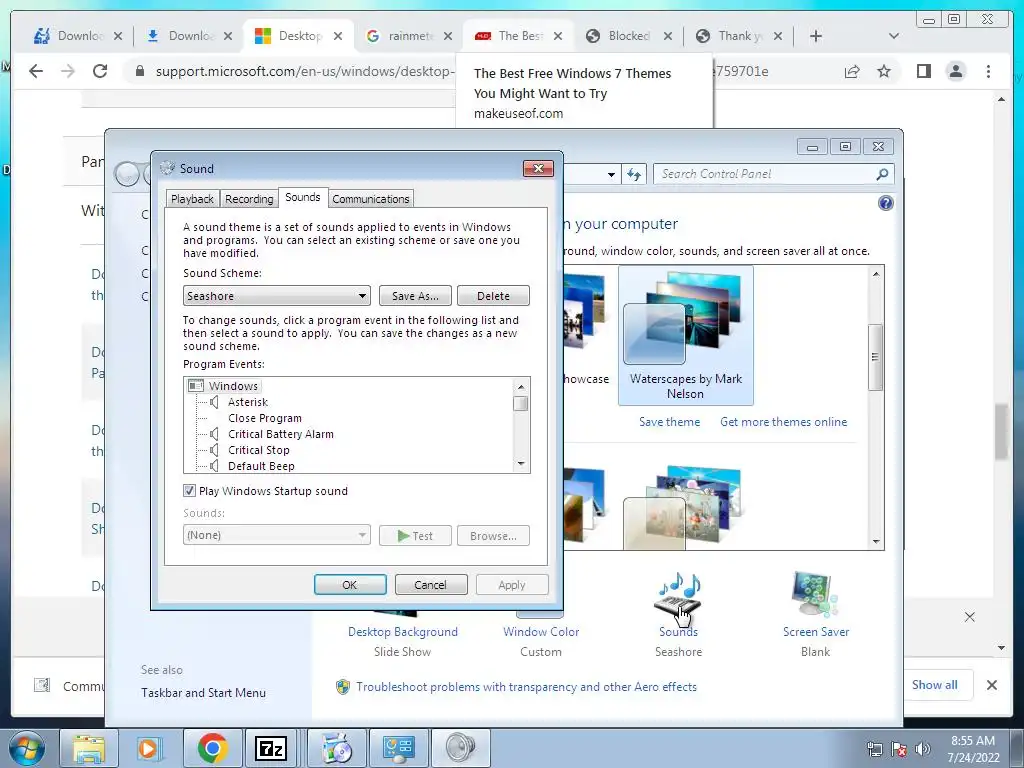
Task: Click the Chrome share page icon
Action: (x=852, y=71)
